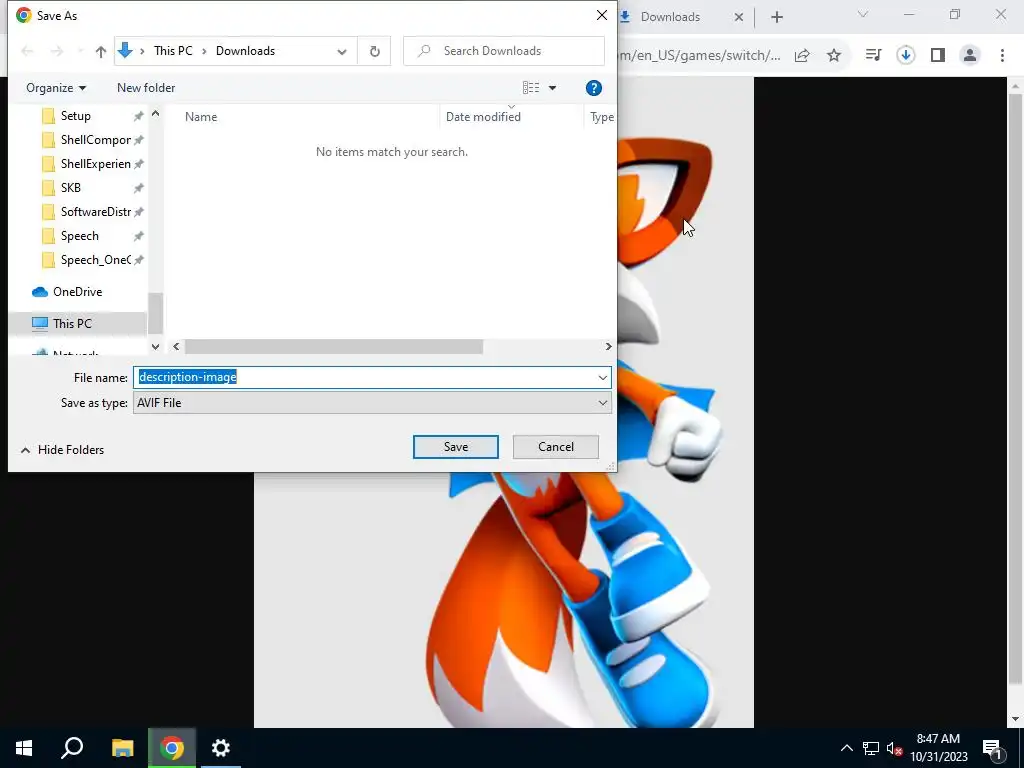1024x768 pixels.
Task: Select OneDrive in the navigation pane
Action: point(77,292)
